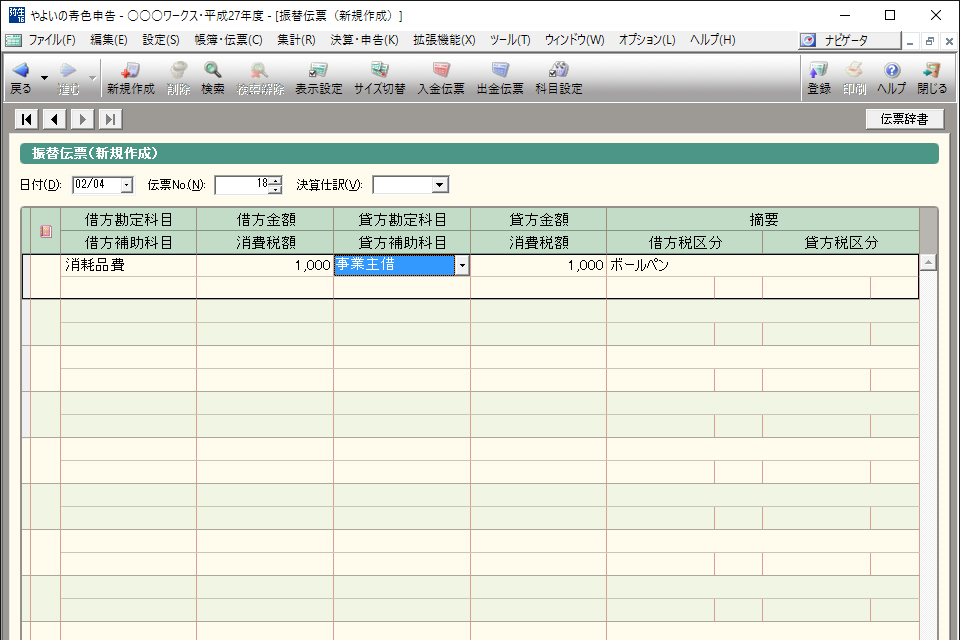The width and height of the screenshot is (960, 640).
Task: Open the オプション(L) menu
Action: [647, 40]
